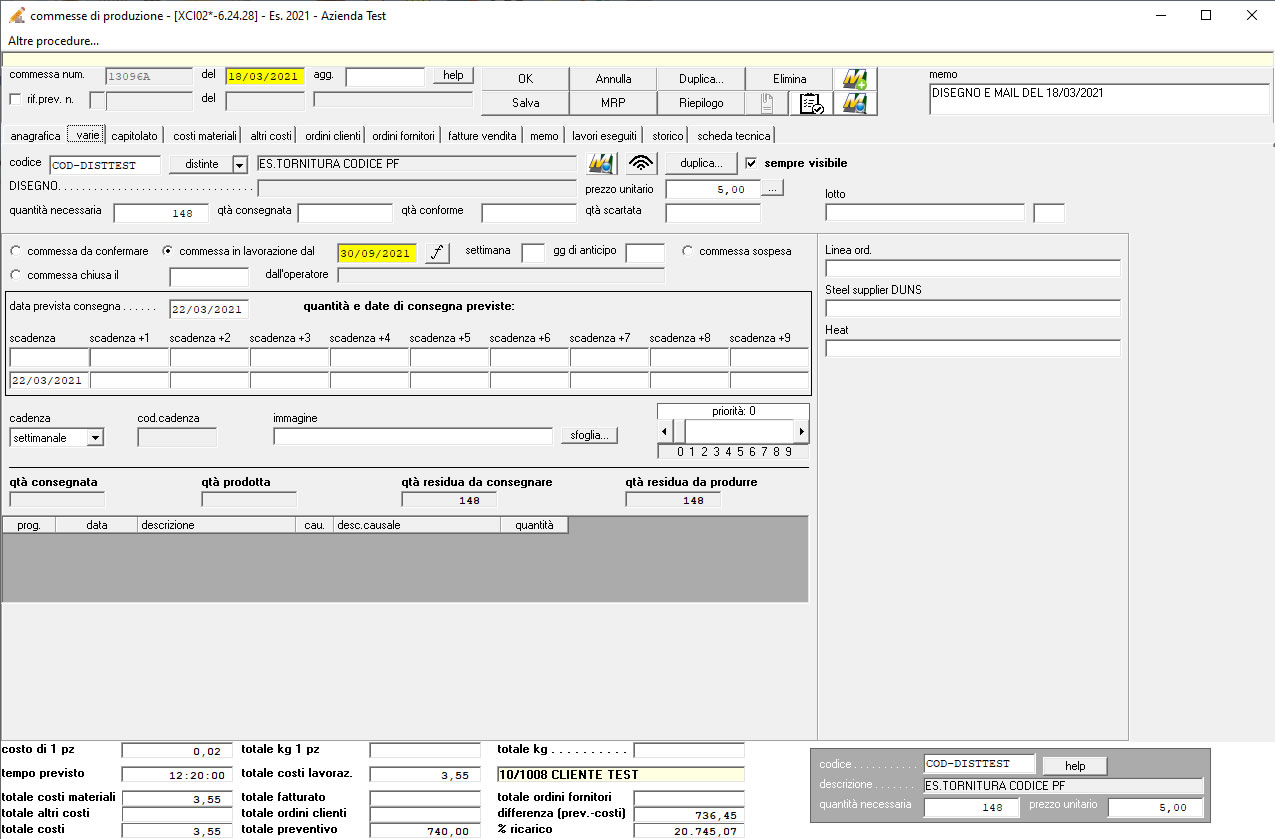Click the M search icon next to description
The width and height of the screenshot is (1275, 839).
coord(600,163)
